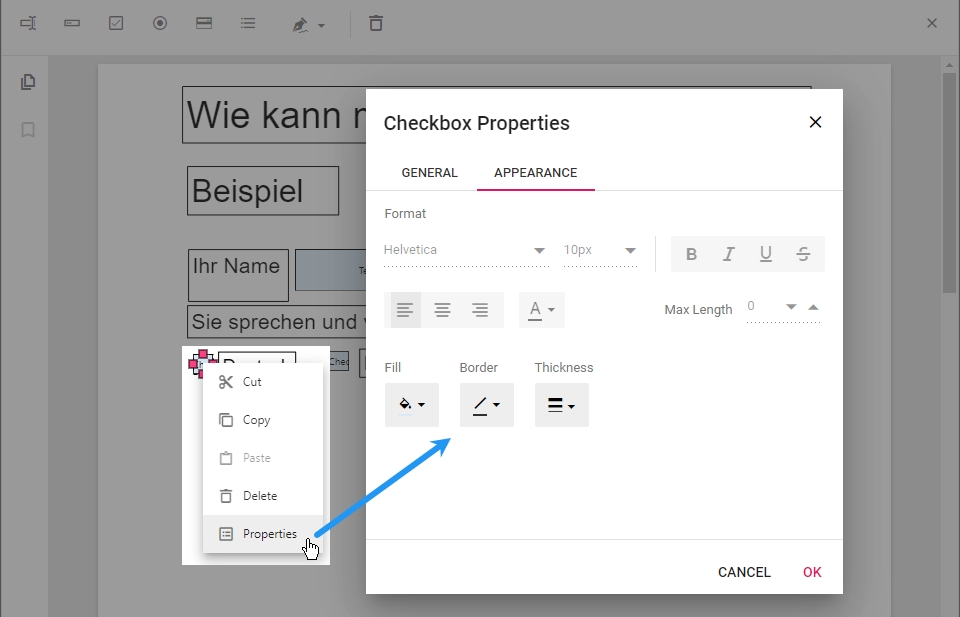Toggle bold formatting

(x=691, y=254)
